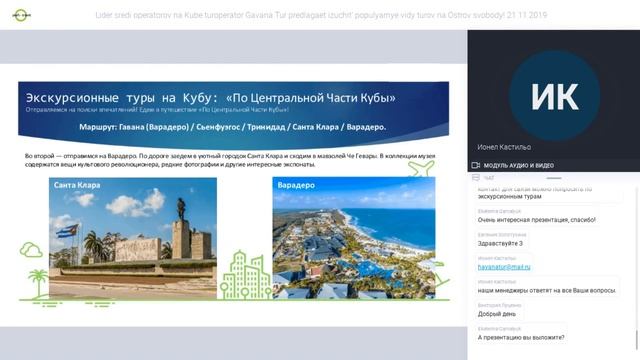Click the Варадеро aerial photo

[x=354, y=238]
